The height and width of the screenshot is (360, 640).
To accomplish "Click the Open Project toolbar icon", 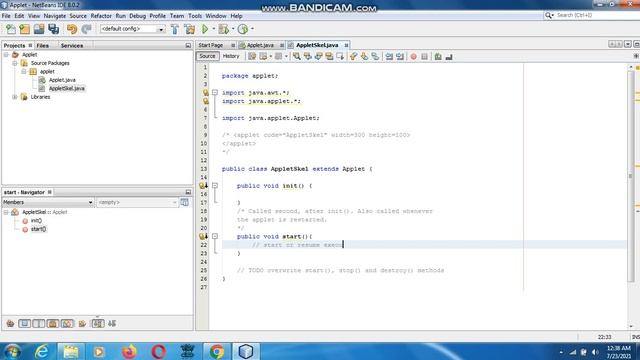I will coord(39,29).
